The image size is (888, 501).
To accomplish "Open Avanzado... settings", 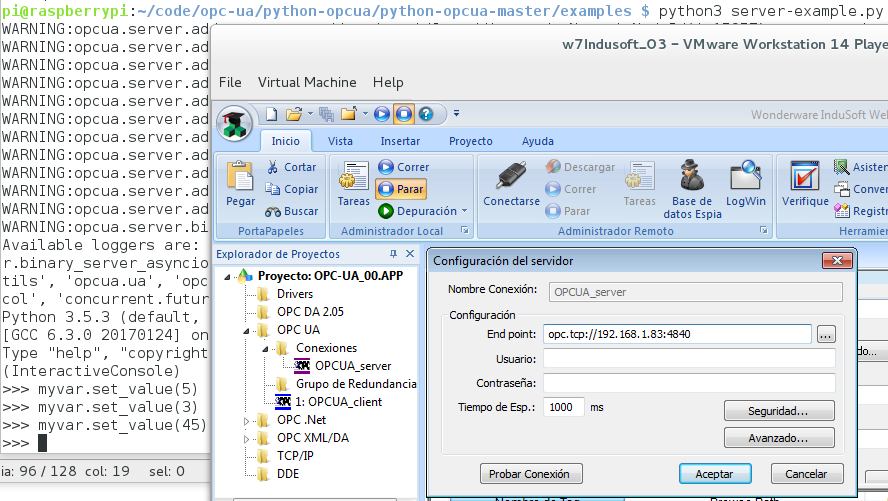I will [x=779, y=438].
